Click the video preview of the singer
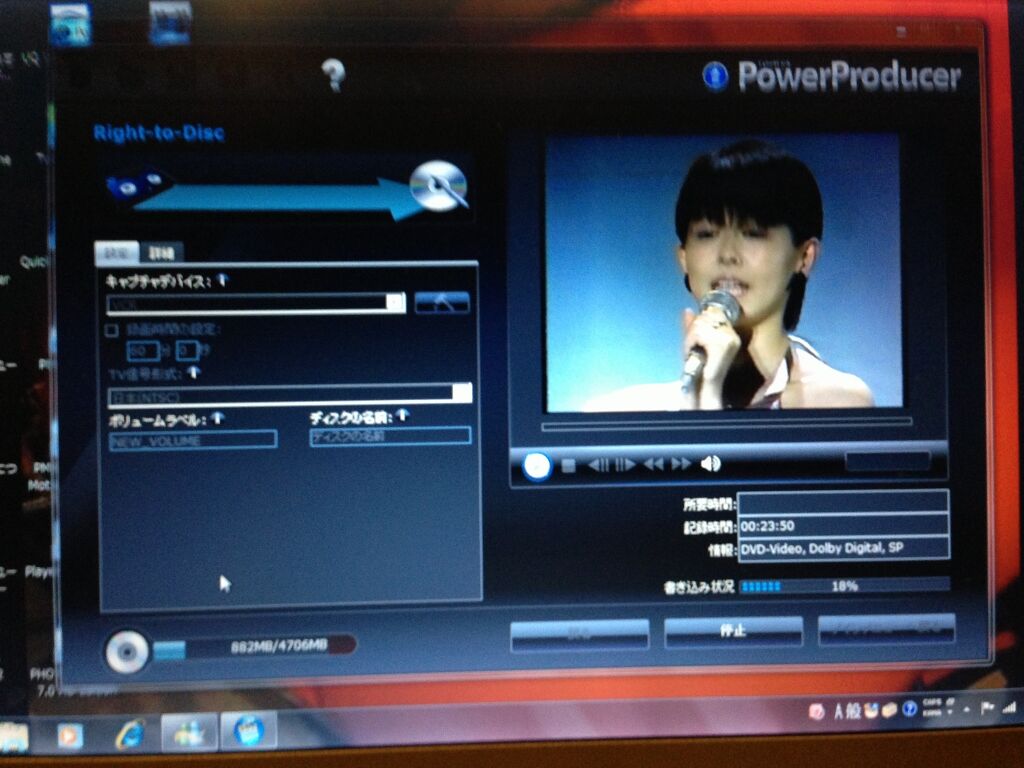The height and width of the screenshot is (768, 1024). (724, 274)
